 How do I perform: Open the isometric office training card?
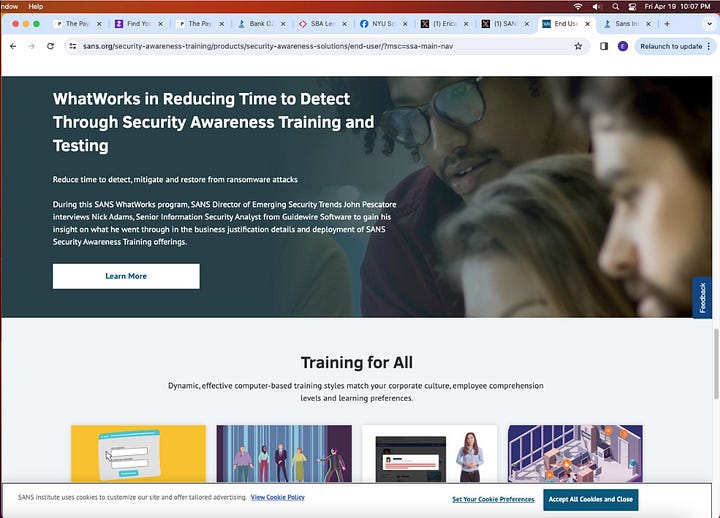(x=575, y=454)
